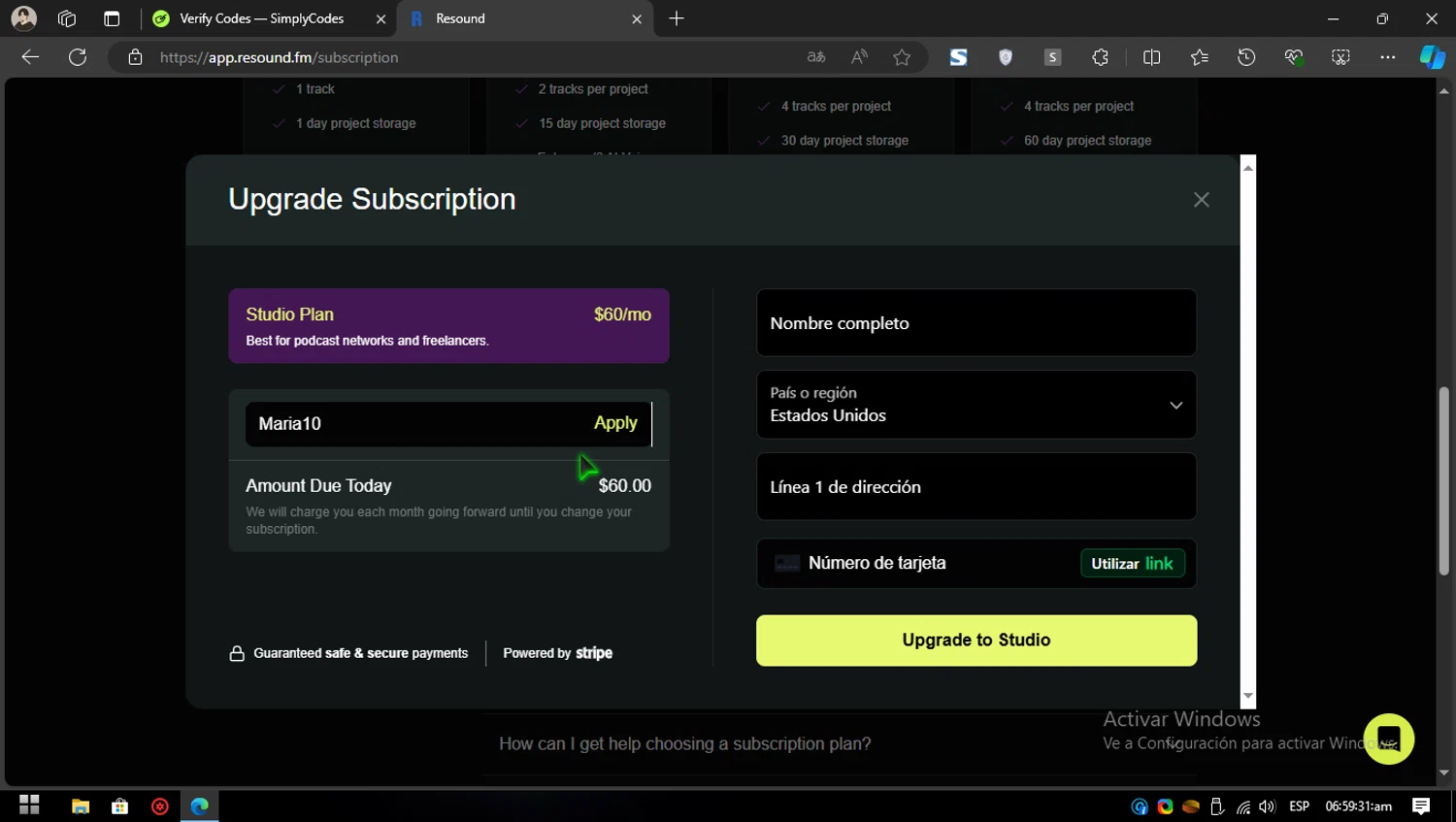Click the $60/mo price text
1456x822 pixels.
[622, 314]
